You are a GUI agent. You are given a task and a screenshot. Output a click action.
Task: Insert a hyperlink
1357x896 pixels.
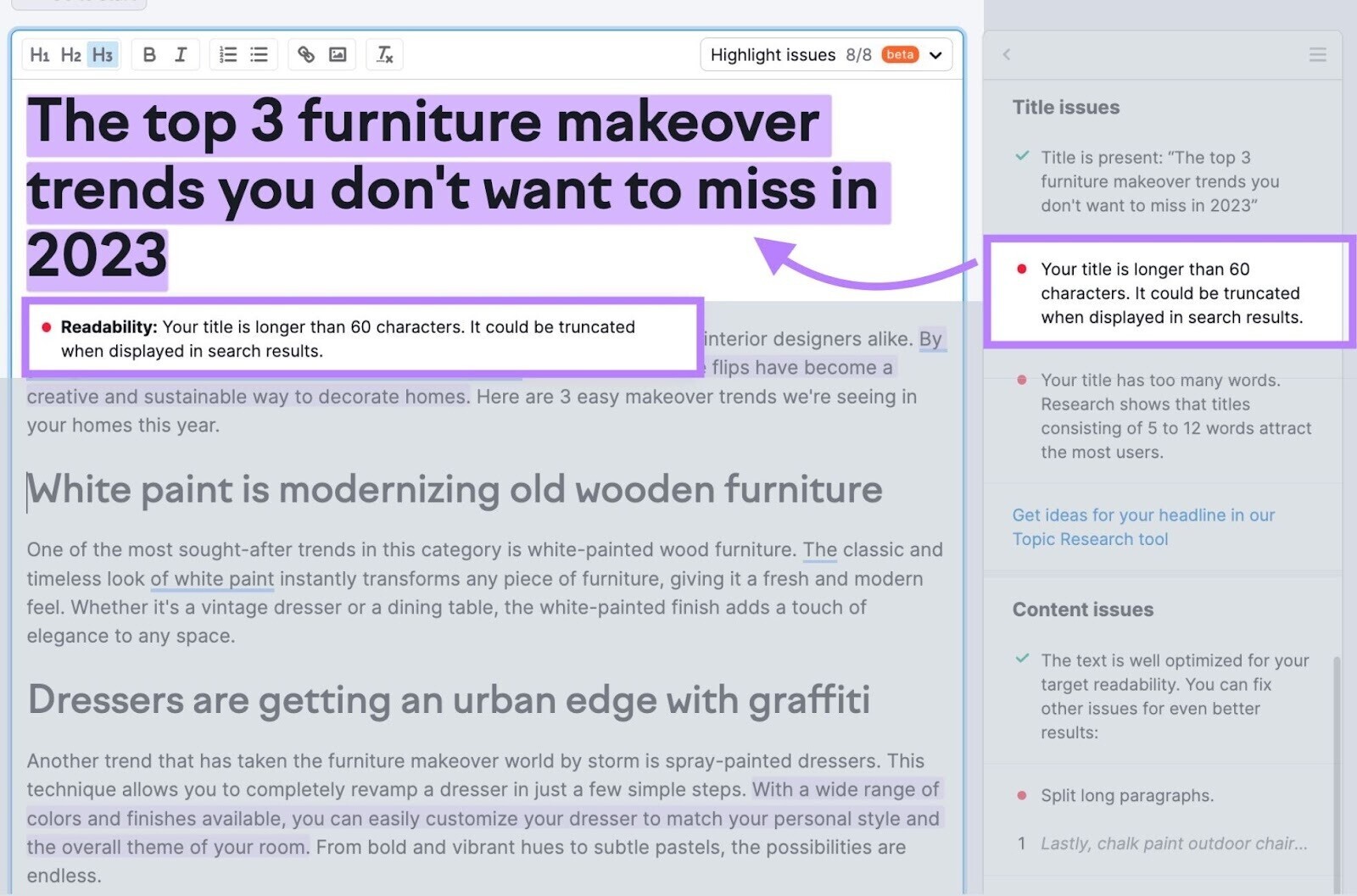[x=307, y=54]
